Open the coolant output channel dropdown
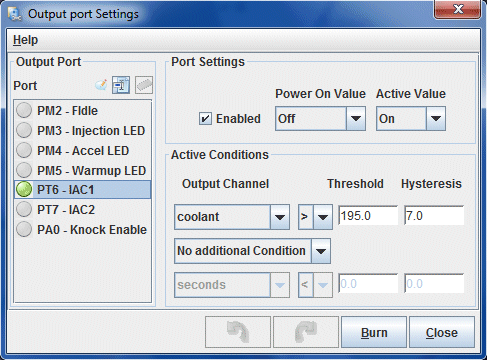This screenshot has width=487, height=360. coord(232,217)
